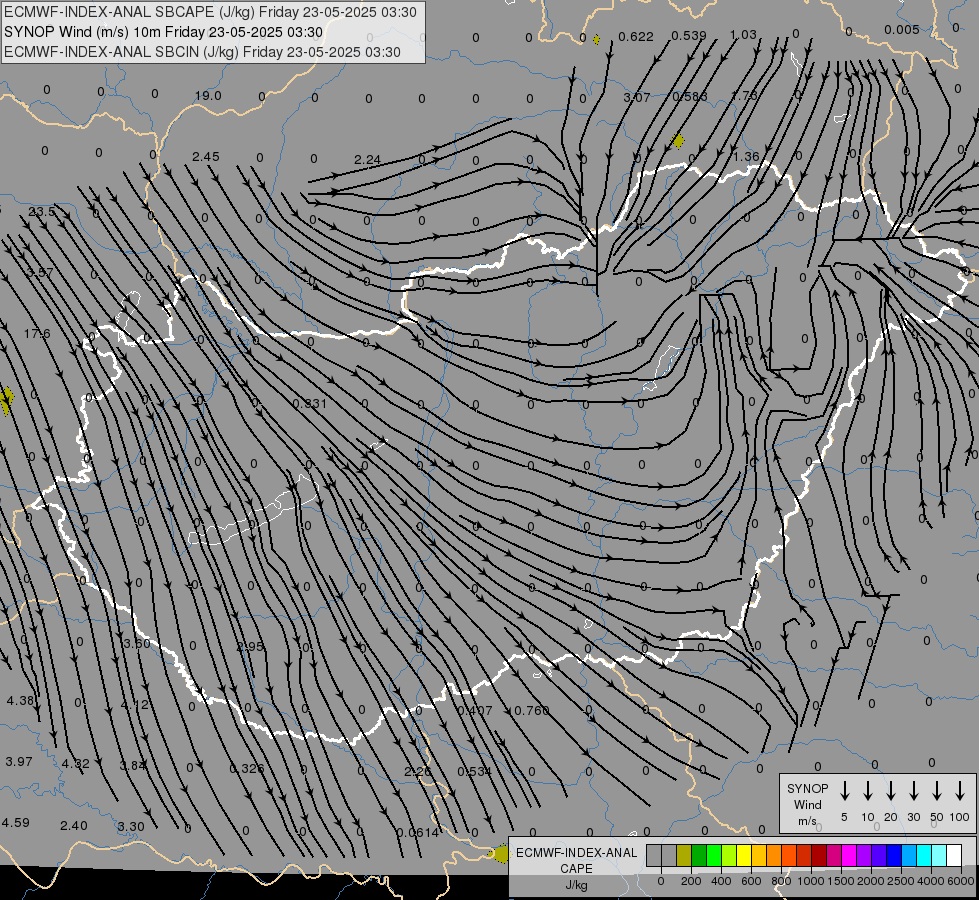The height and width of the screenshot is (900, 979).
Task: Click the 1.36 value on the map
Action: coord(746,156)
